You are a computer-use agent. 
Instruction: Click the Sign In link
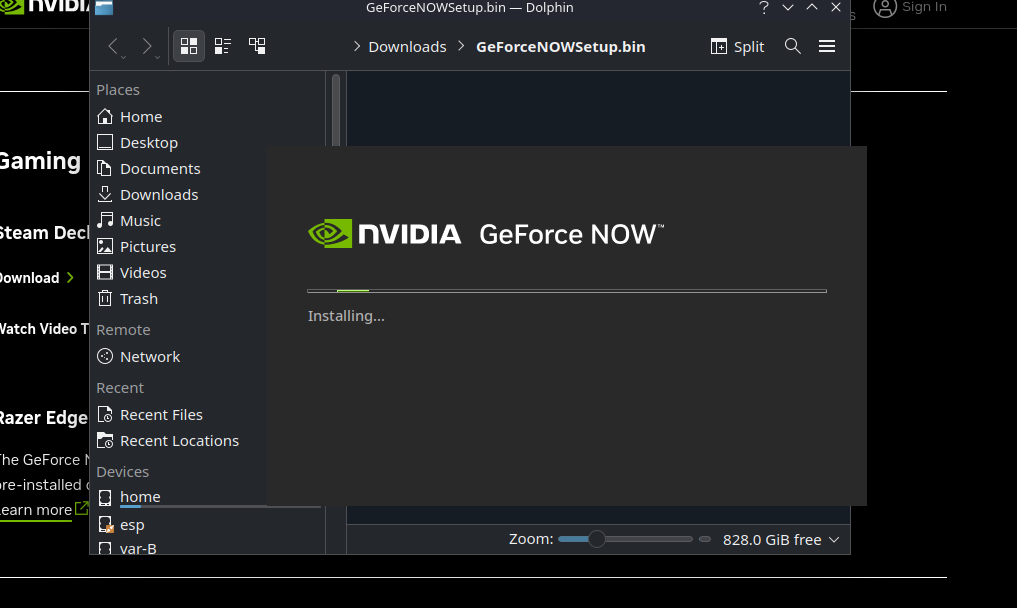click(910, 7)
